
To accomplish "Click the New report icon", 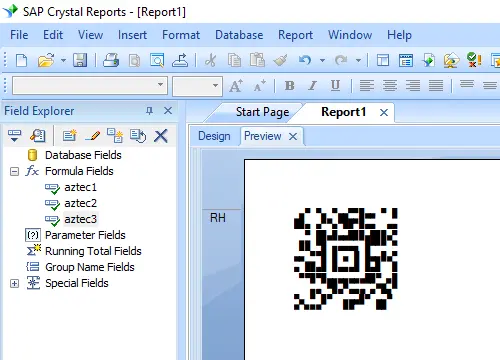I will coord(22,61).
